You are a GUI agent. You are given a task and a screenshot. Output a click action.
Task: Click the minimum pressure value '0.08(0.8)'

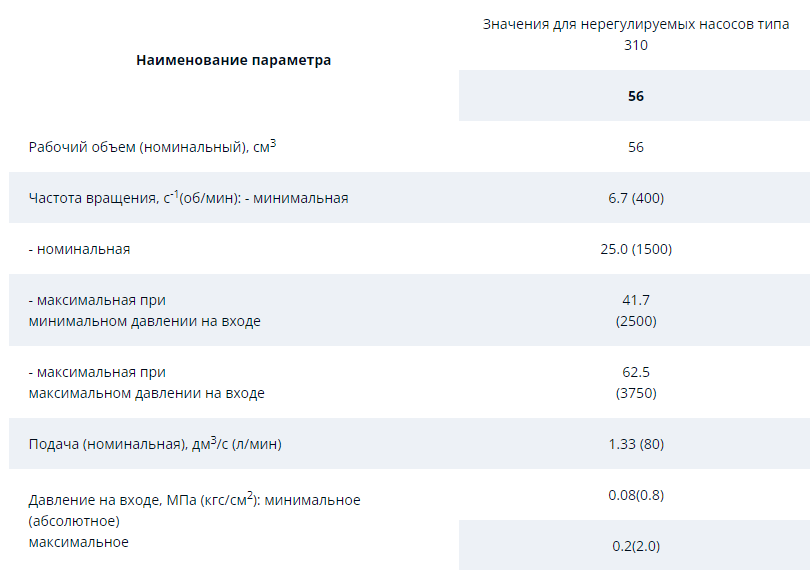tap(636, 495)
